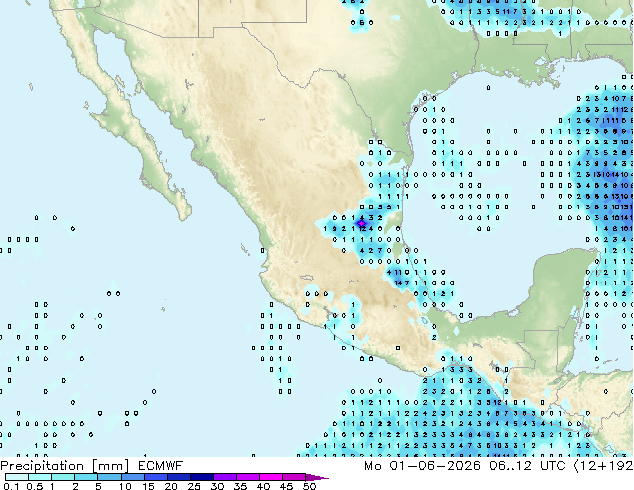Screen dimensions: 634x490
Task: Click the '06..12 UTC' time text
Action: (x=527, y=466)
